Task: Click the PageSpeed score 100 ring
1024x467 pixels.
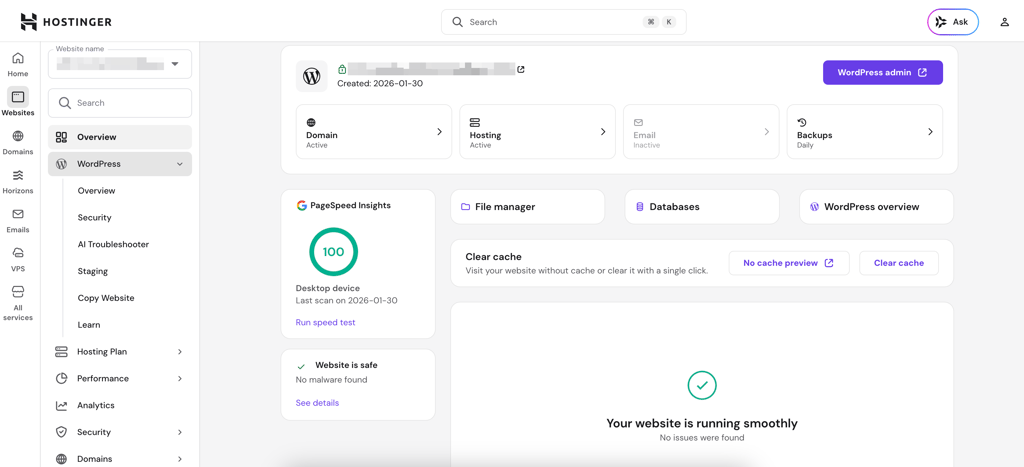Action: [x=334, y=251]
